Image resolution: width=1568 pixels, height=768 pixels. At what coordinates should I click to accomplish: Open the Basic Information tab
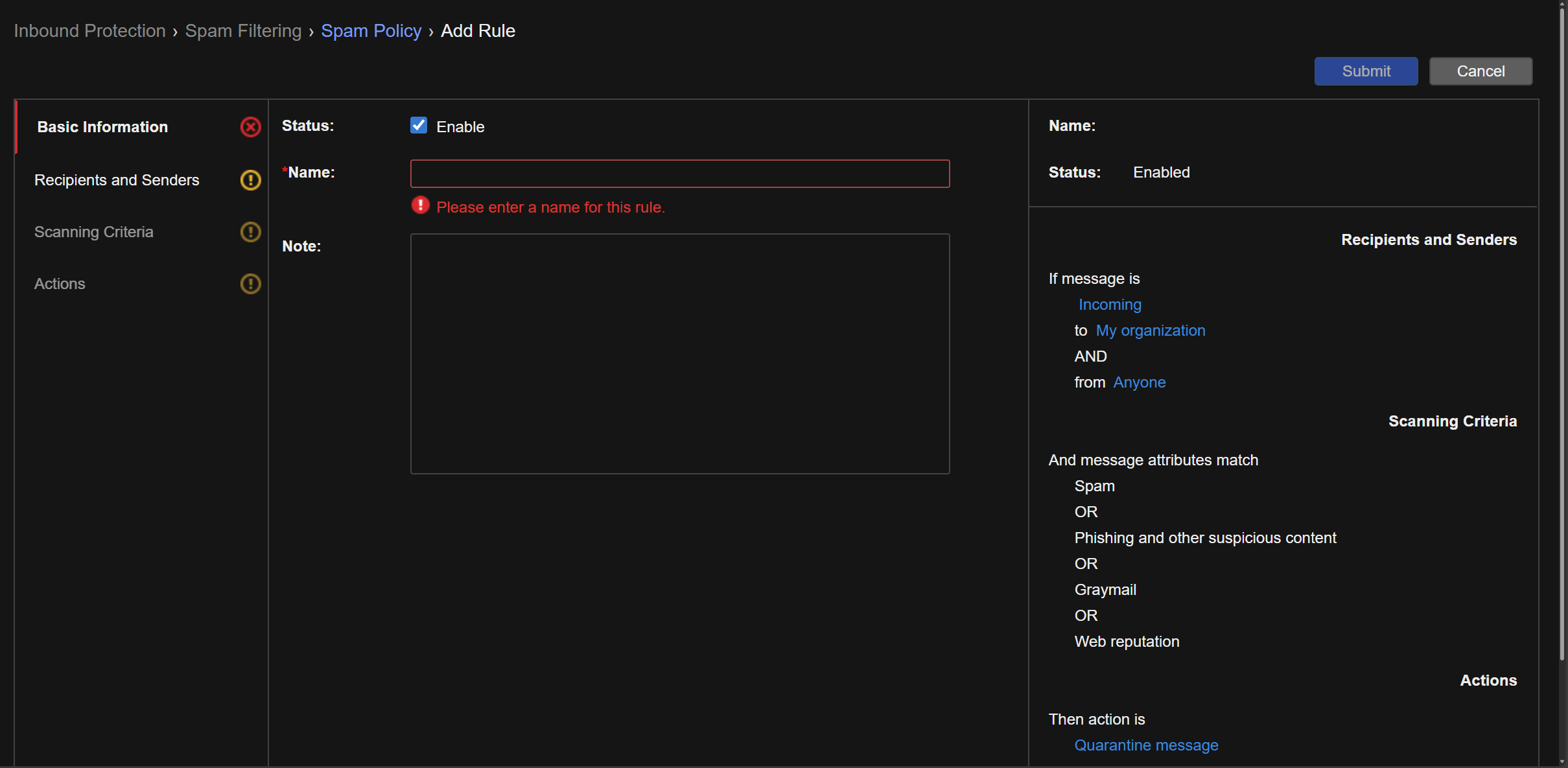pyautogui.click(x=102, y=127)
